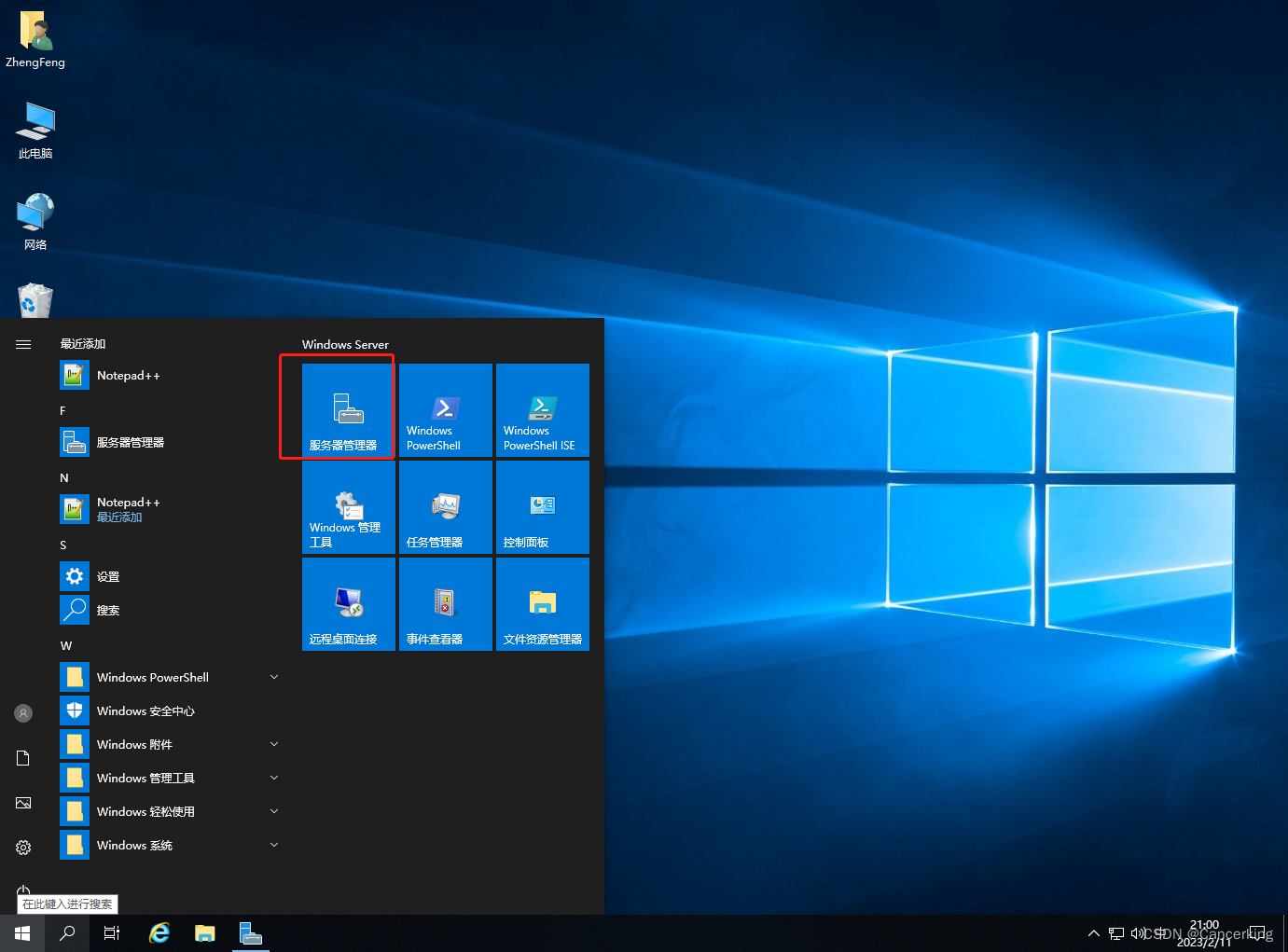
Task: Click the F letter group header
Action: (62, 411)
